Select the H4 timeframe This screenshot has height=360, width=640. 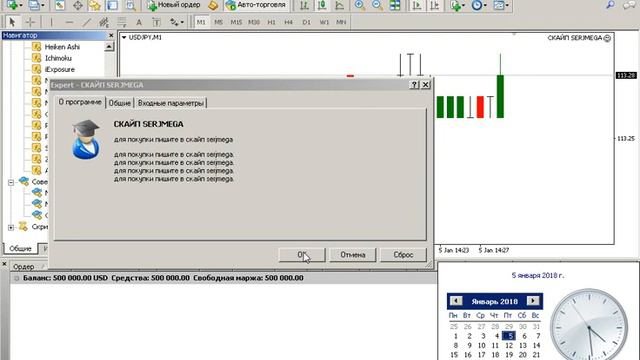tap(289, 22)
